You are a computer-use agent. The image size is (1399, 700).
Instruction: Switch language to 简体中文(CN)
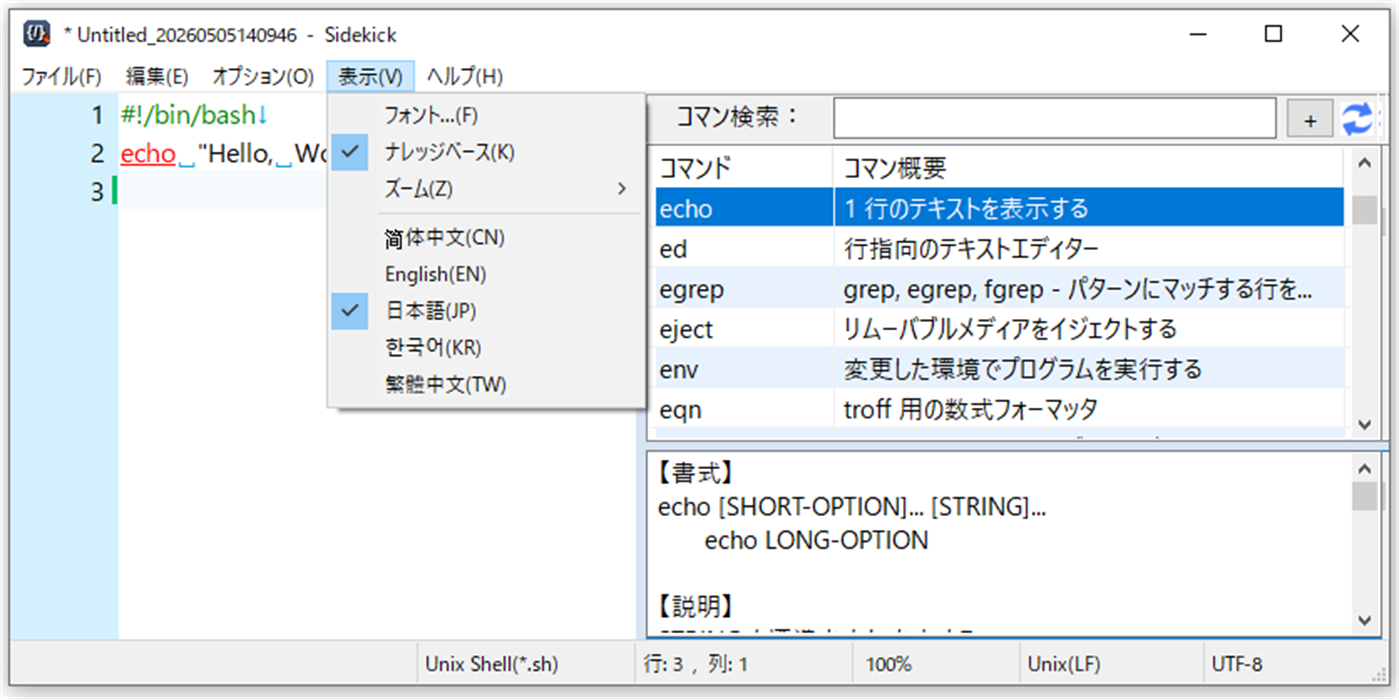point(486,238)
